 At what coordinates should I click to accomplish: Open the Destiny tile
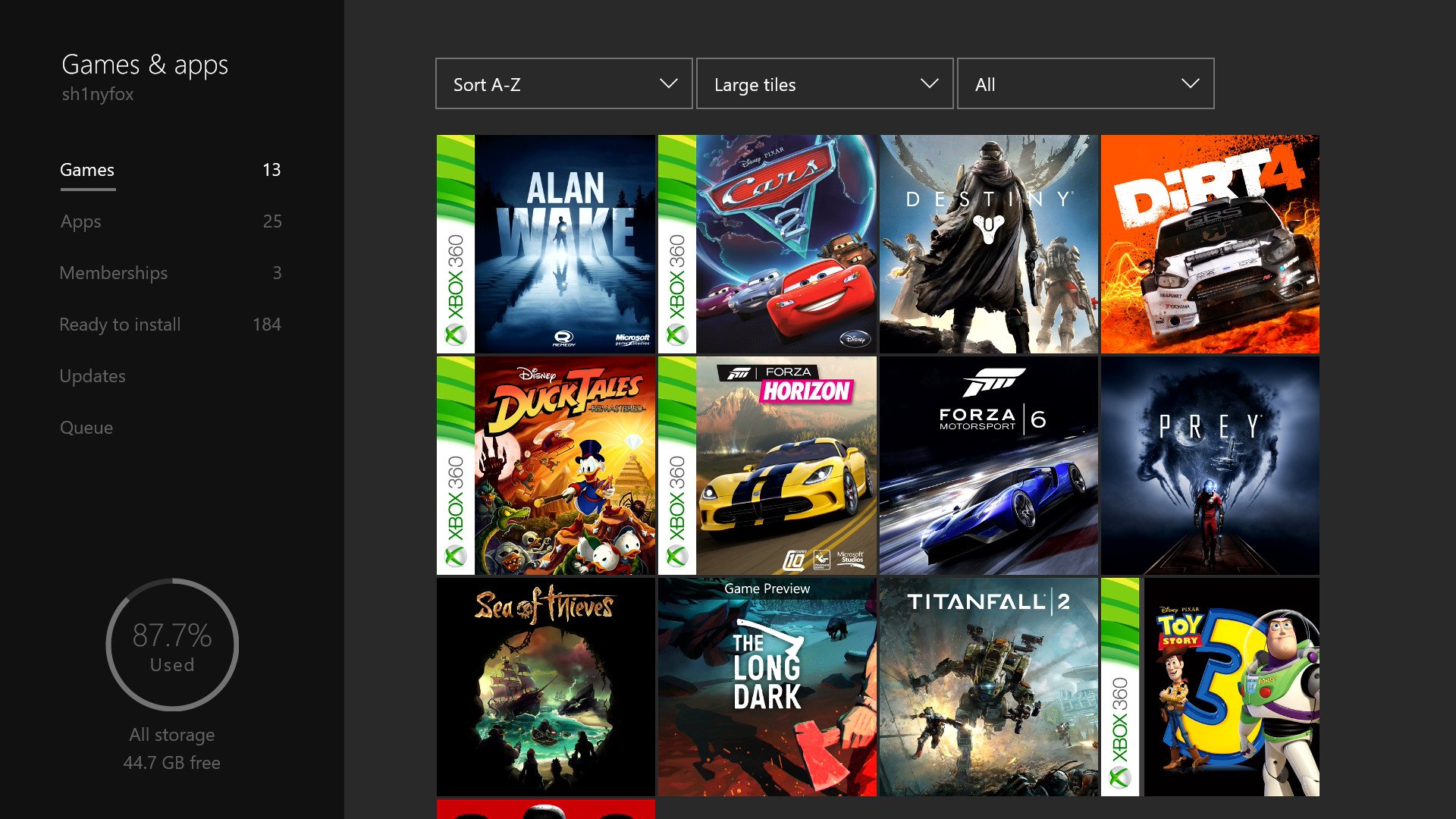coord(987,244)
